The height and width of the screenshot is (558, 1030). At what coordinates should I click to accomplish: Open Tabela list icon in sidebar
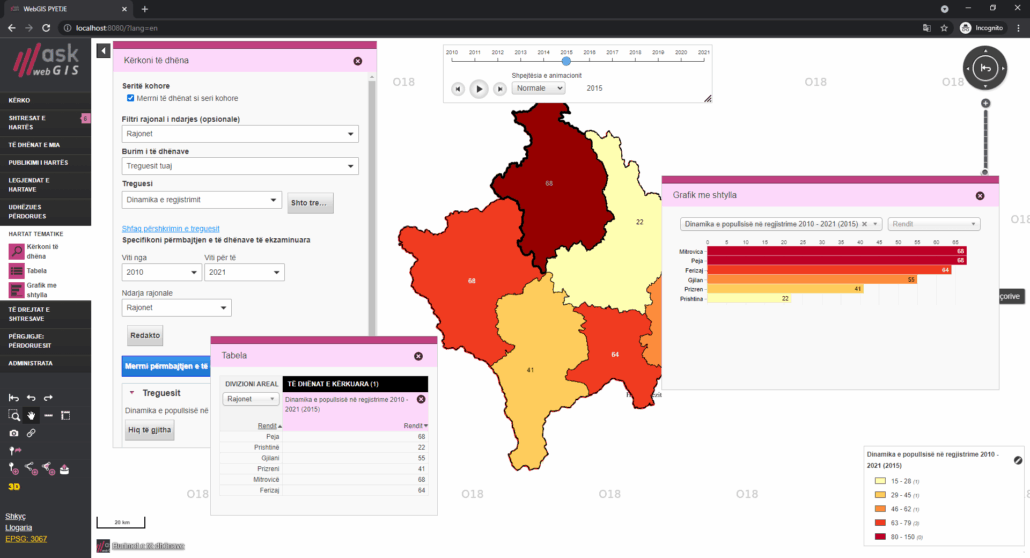coord(16,271)
